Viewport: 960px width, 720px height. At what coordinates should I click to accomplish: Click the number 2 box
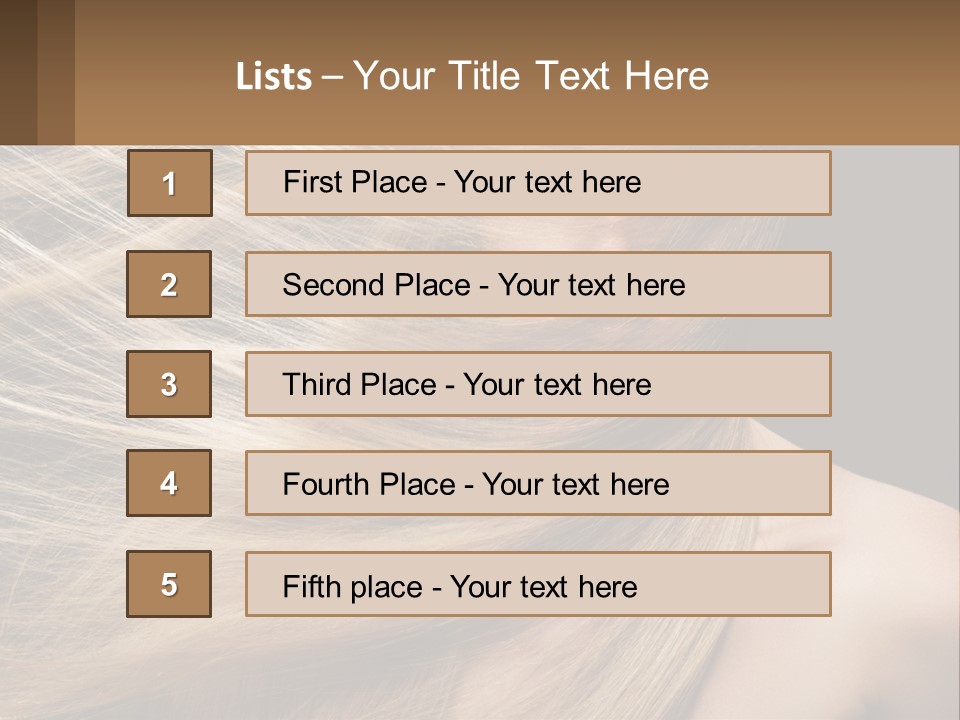169,284
